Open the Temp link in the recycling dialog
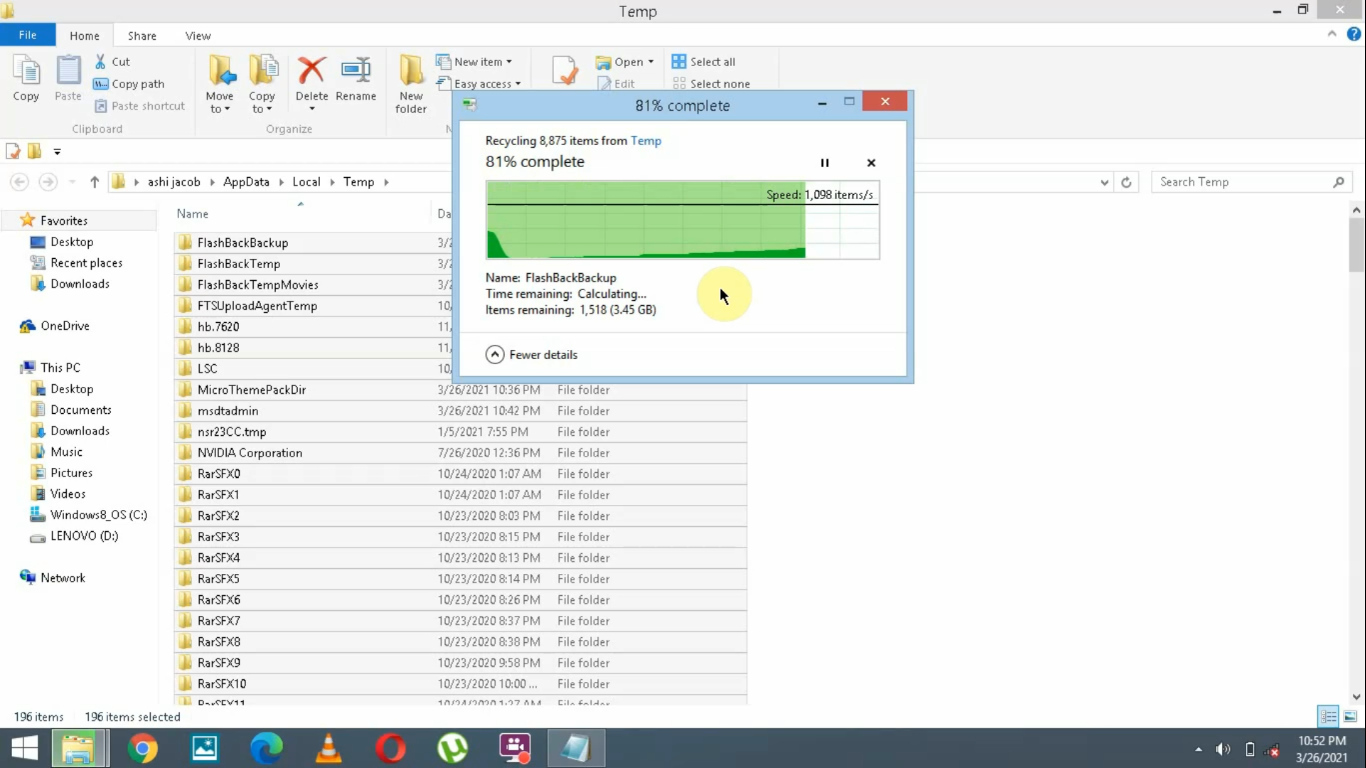Screen dimensions: 1366x768 [645, 140]
